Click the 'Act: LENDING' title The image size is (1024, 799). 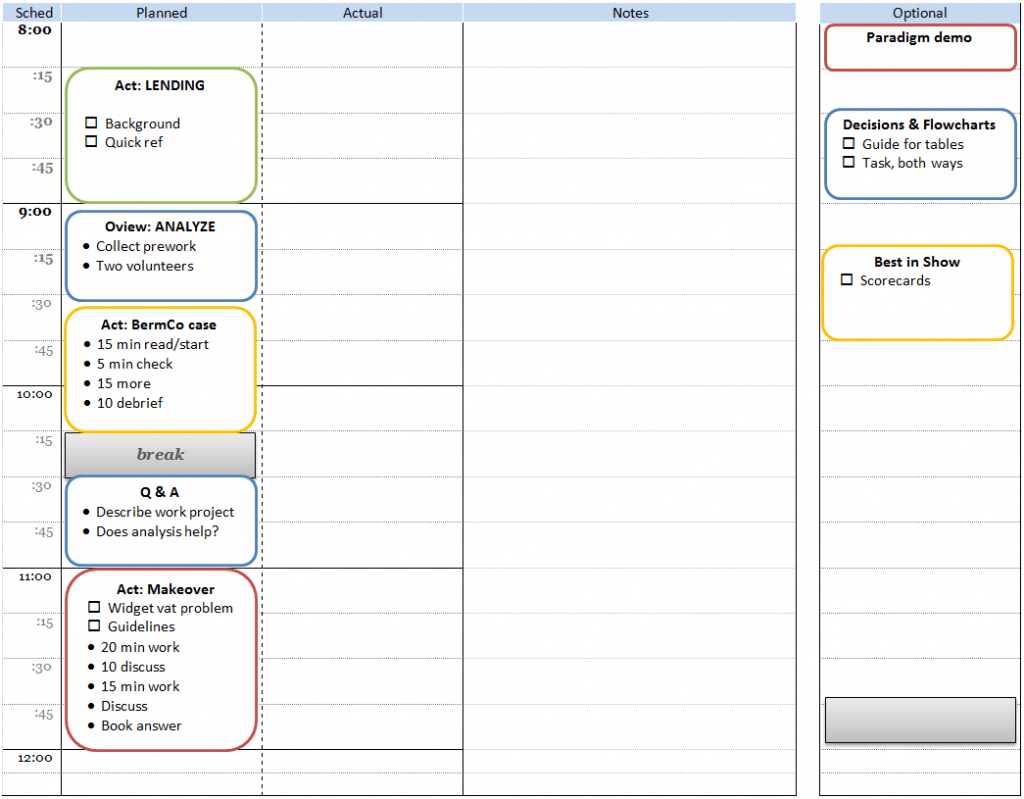pos(159,86)
